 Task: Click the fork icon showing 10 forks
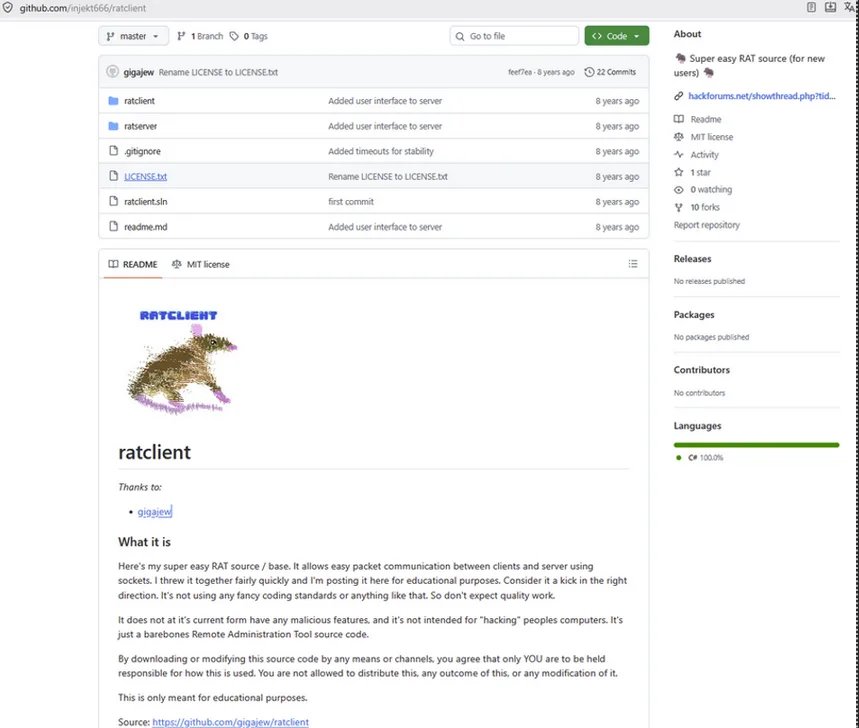click(x=680, y=207)
